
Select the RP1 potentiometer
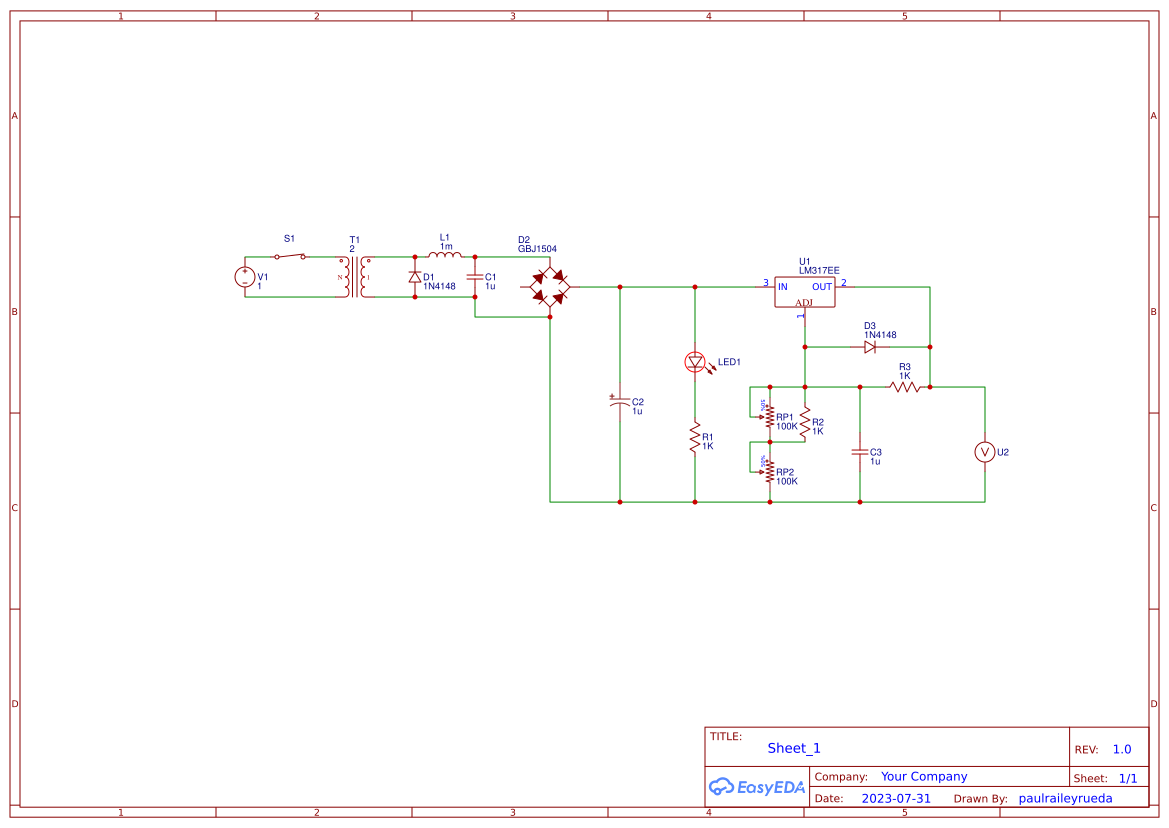(x=769, y=418)
